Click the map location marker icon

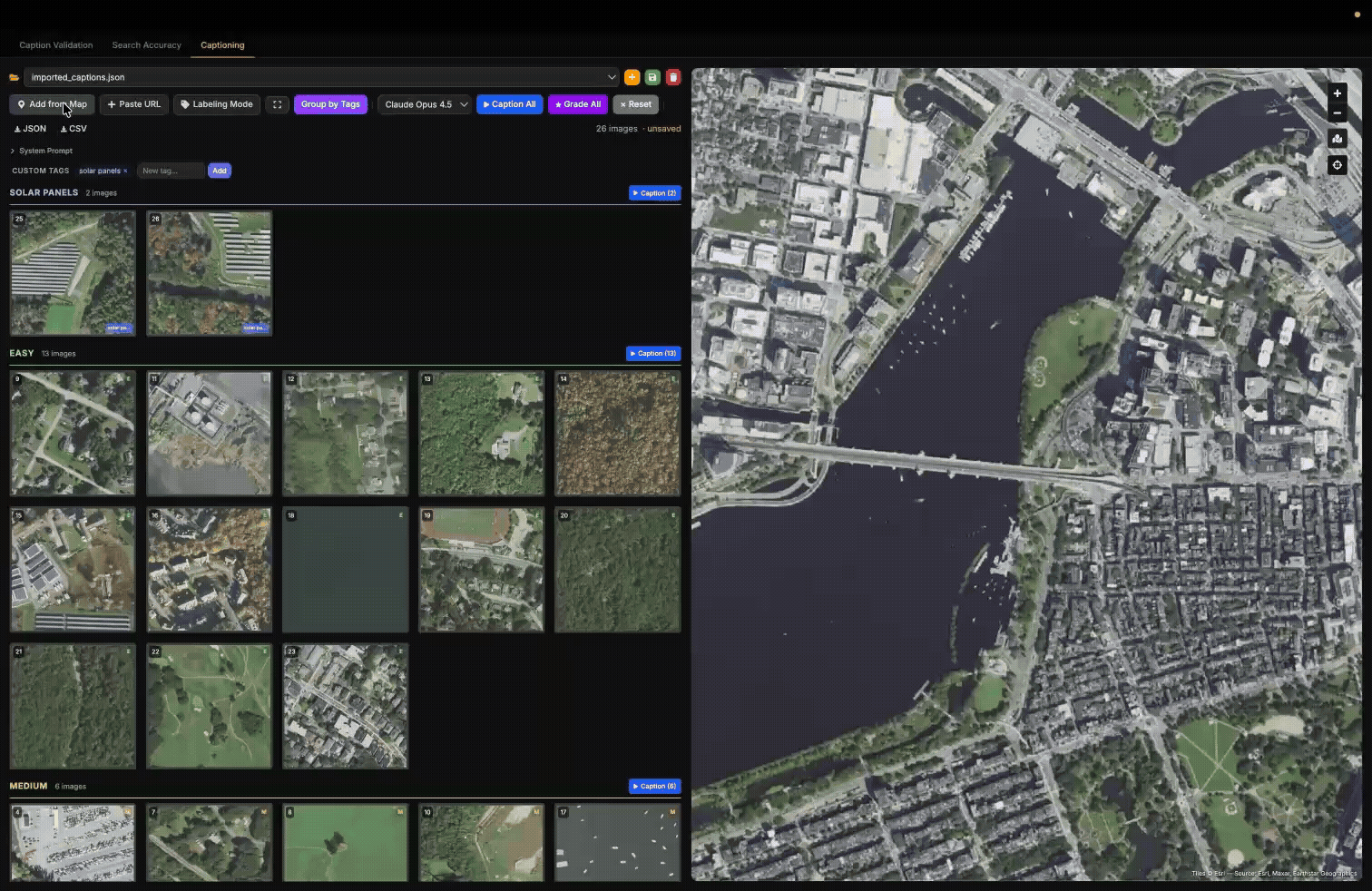(1337, 139)
